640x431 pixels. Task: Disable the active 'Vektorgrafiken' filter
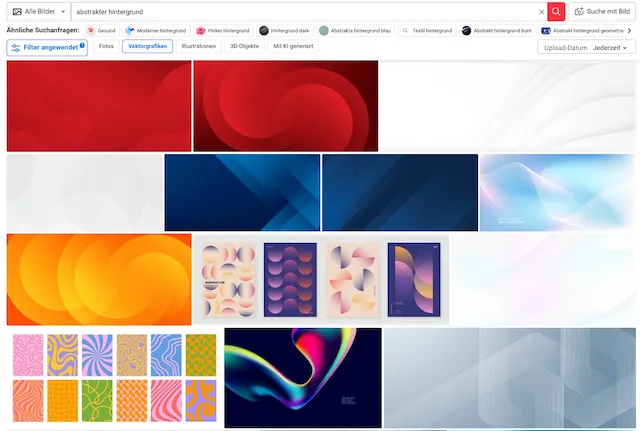147,47
